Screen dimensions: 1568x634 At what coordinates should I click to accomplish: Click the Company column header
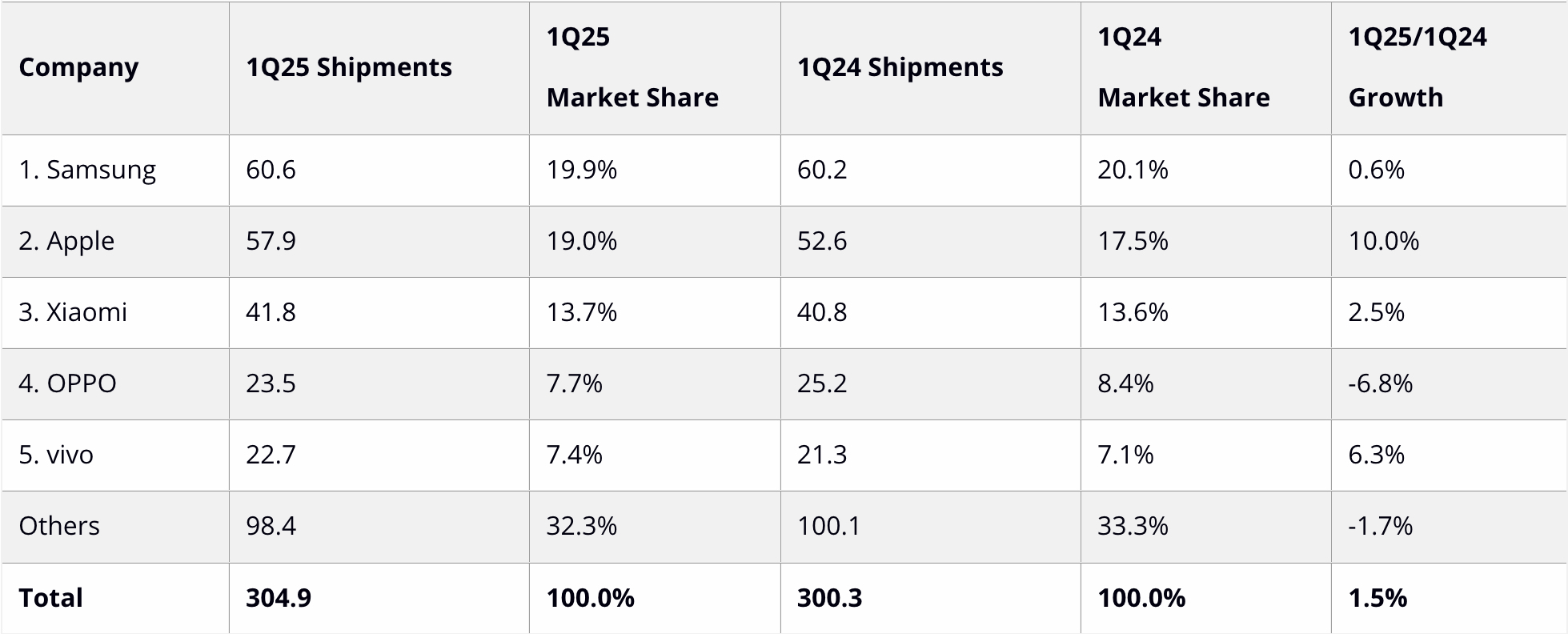(x=78, y=67)
